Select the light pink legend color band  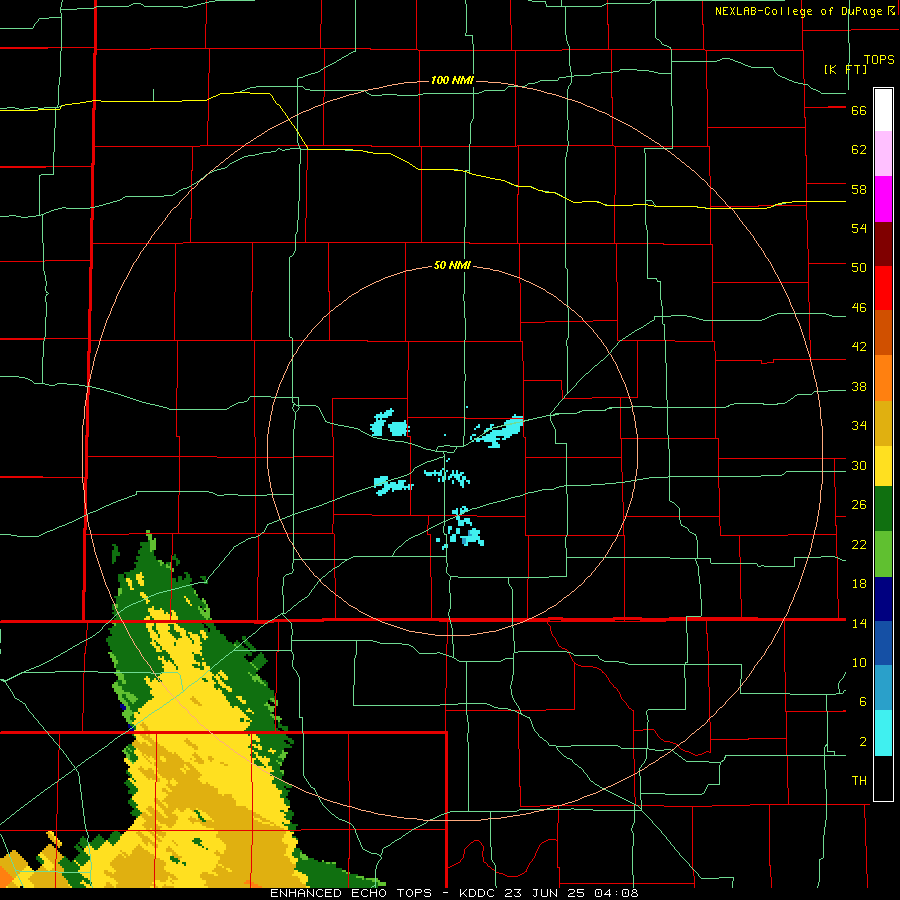click(883, 154)
